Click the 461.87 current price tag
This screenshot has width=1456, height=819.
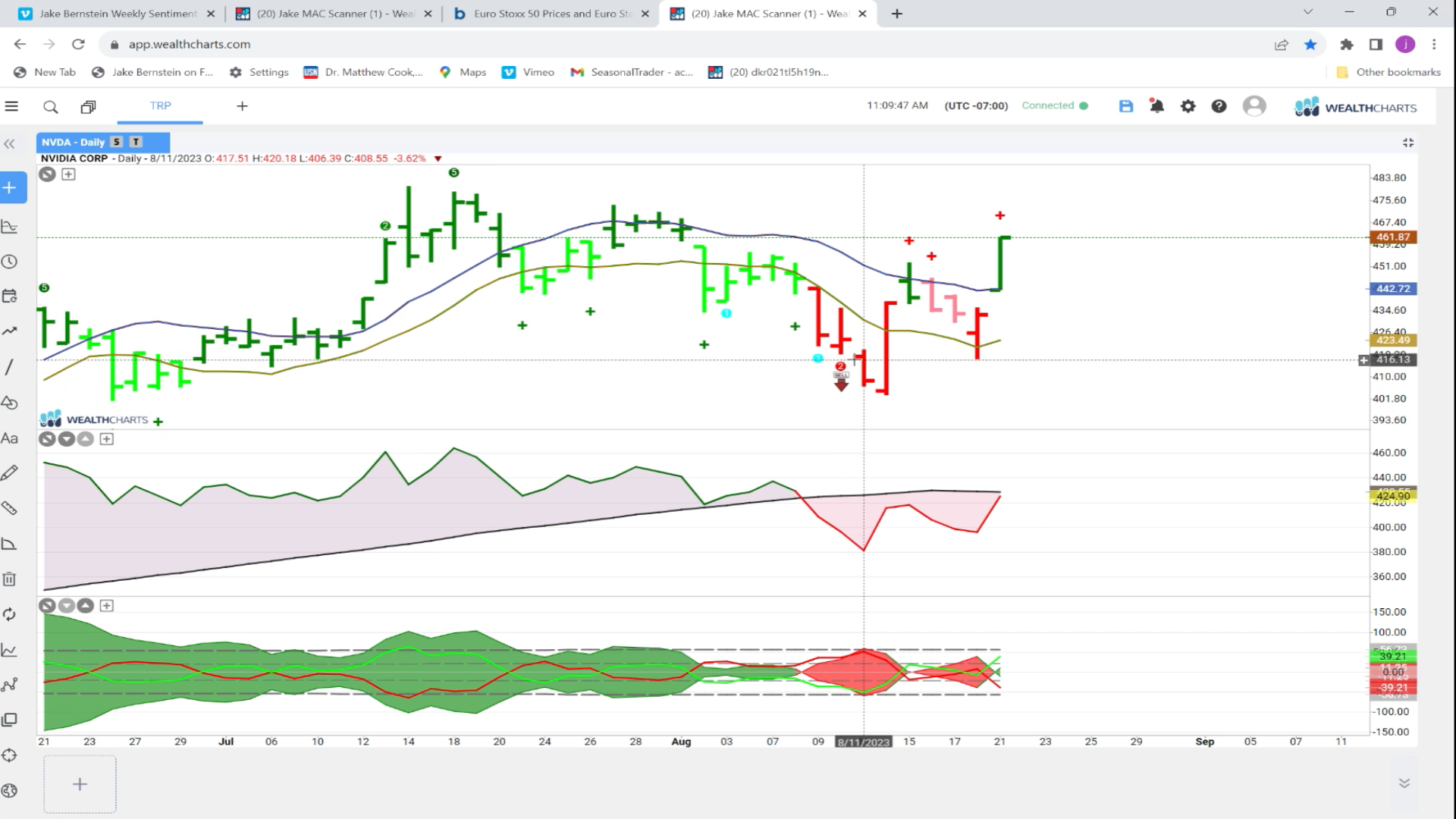point(1393,237)
